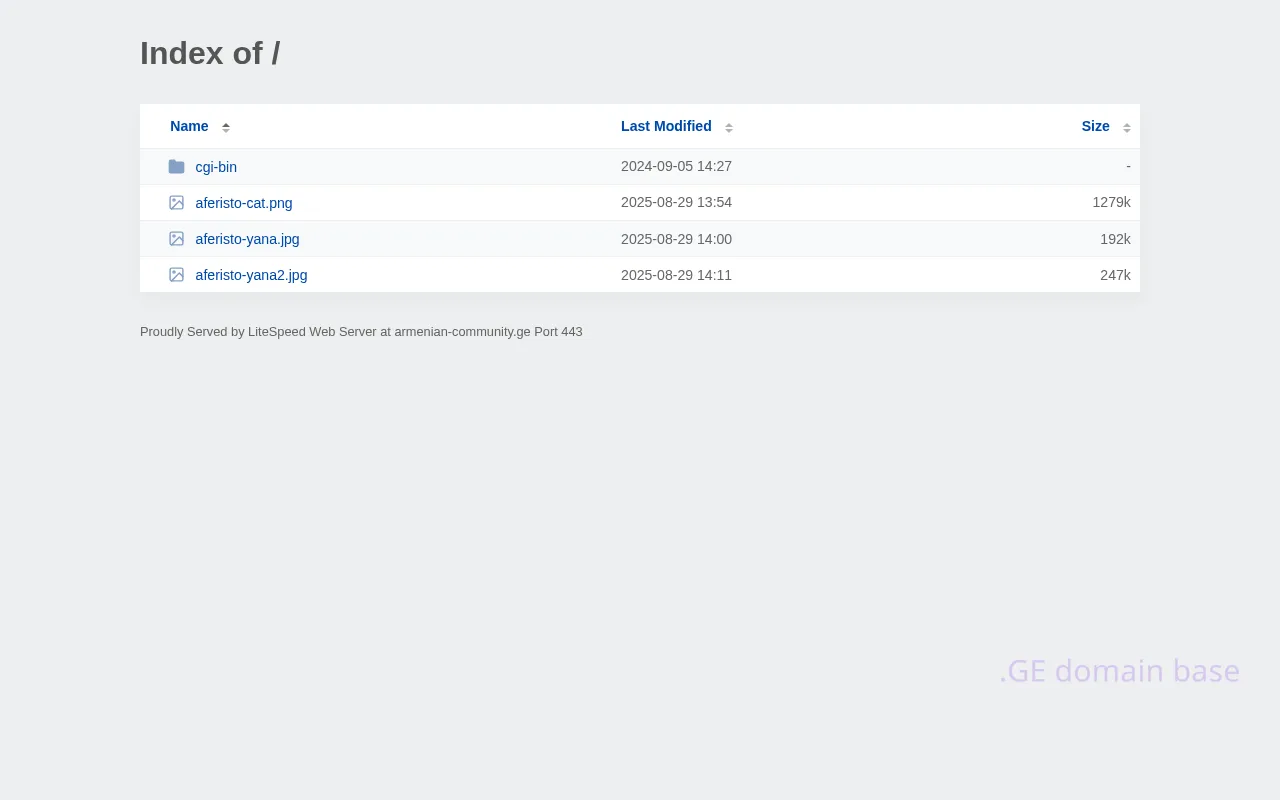Click the ".GE domain base" watermark
Screen dimensions: 1280x800
[x=1119, y=671]
